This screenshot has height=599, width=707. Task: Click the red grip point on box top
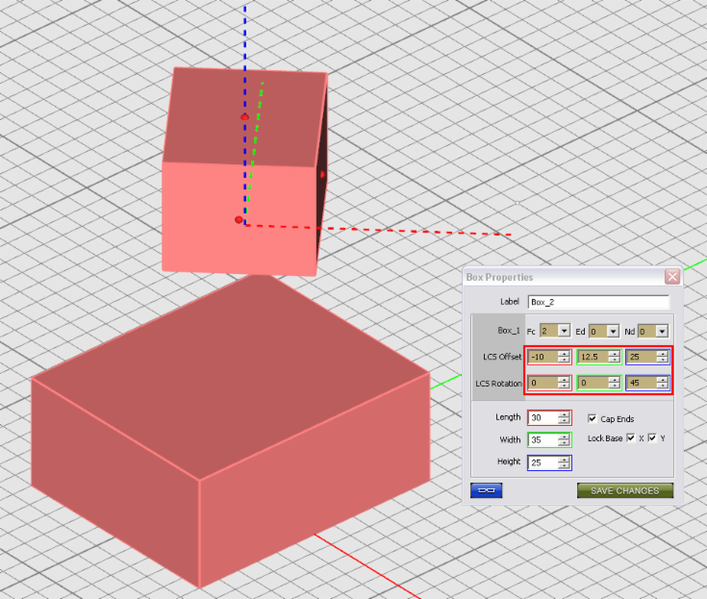[x=244, y=117]
